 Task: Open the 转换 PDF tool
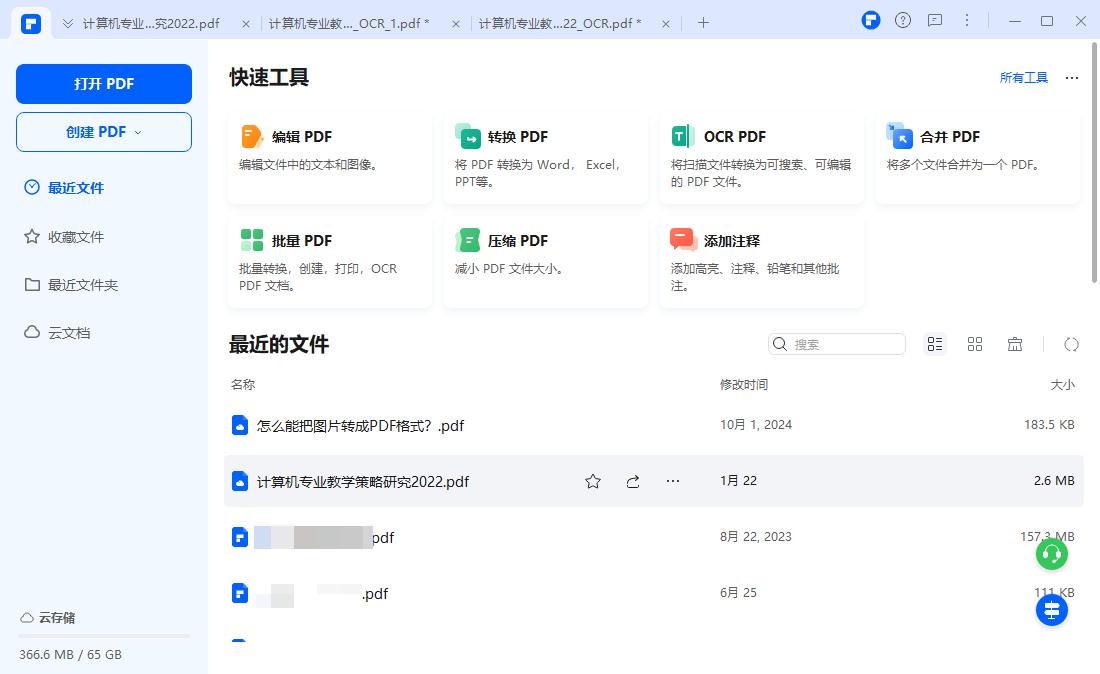pyautogui.click(x=545, y=155)
